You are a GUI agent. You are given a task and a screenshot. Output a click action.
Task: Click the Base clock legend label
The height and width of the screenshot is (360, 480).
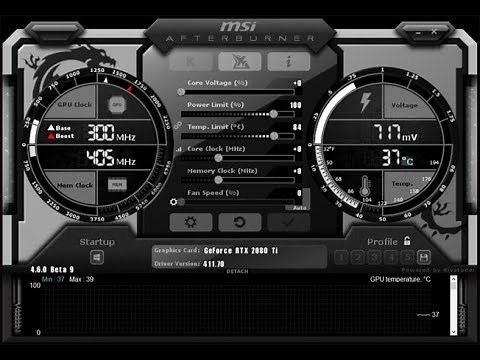pos(63,128)
